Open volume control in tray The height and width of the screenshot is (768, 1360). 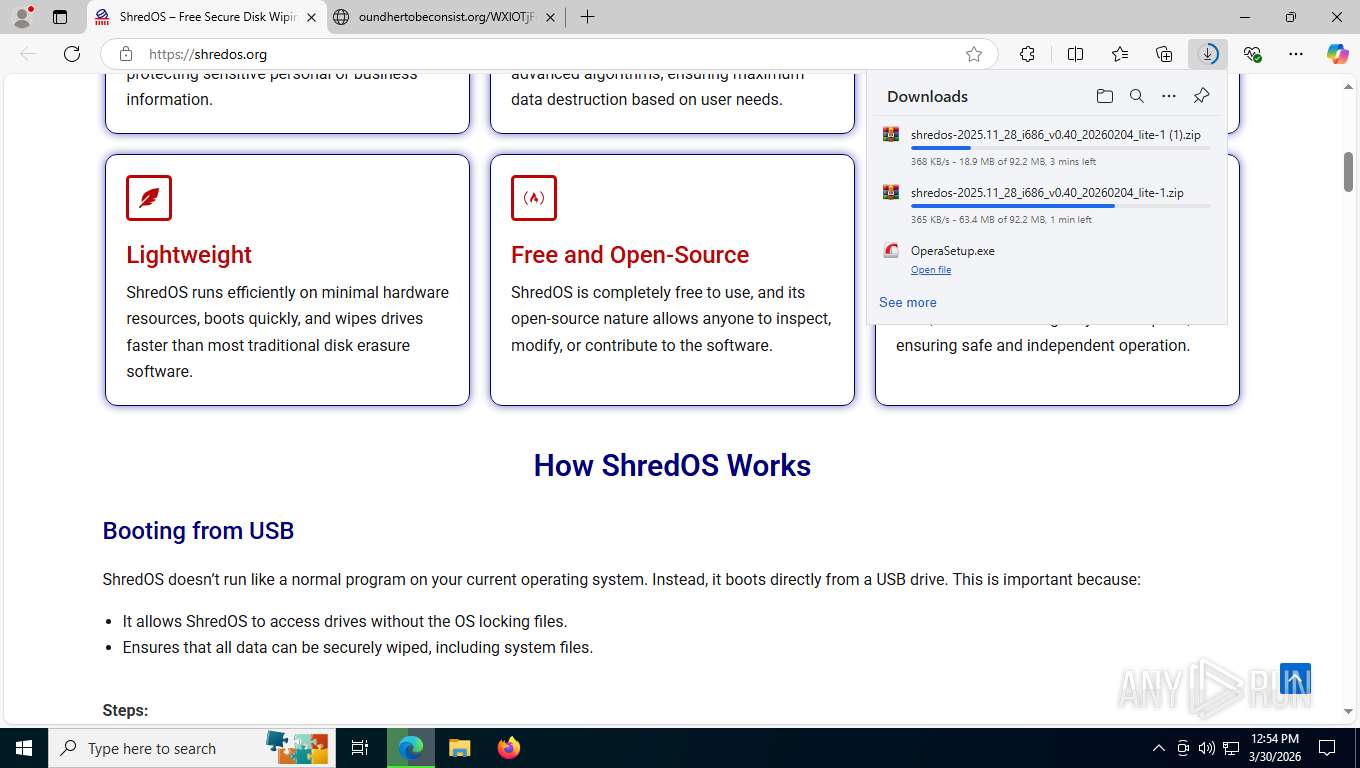[x=1207, y=748]
